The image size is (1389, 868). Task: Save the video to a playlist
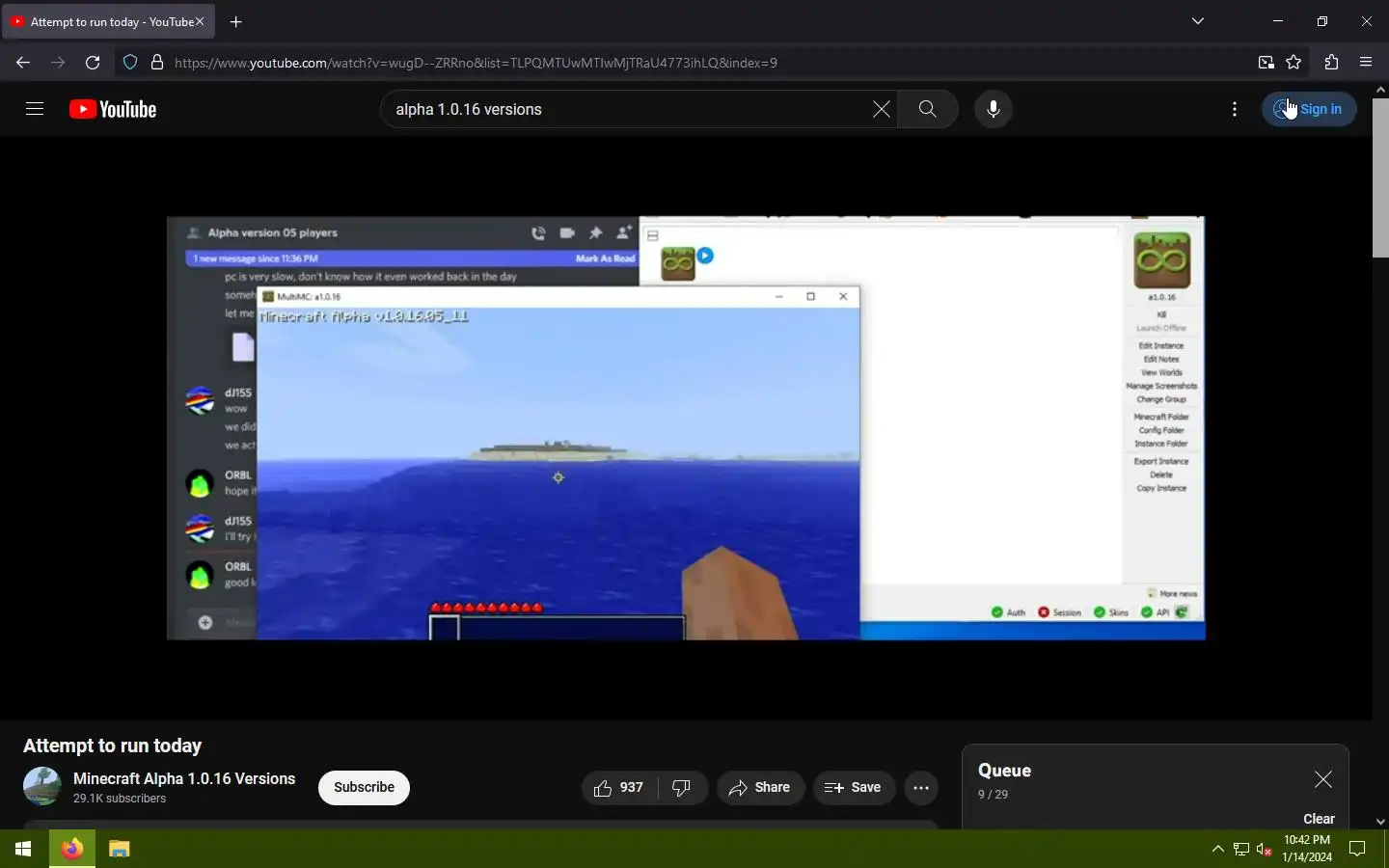tap(854, 788)
